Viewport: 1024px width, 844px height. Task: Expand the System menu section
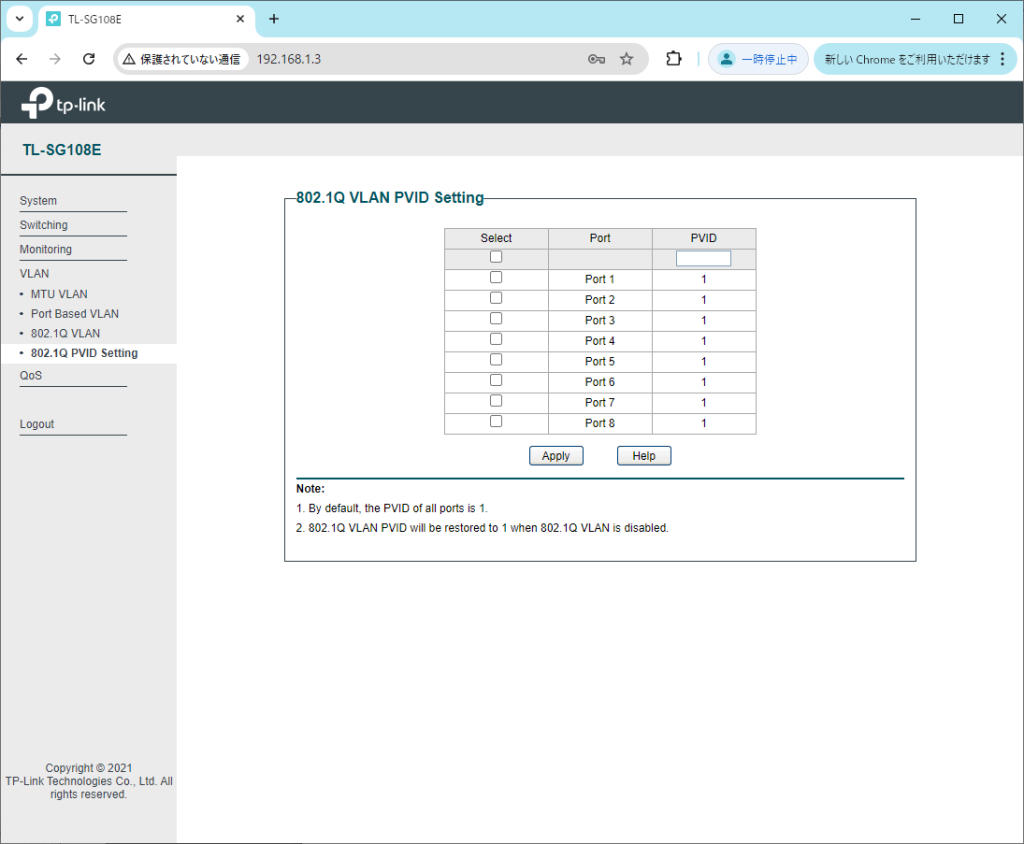38,201
